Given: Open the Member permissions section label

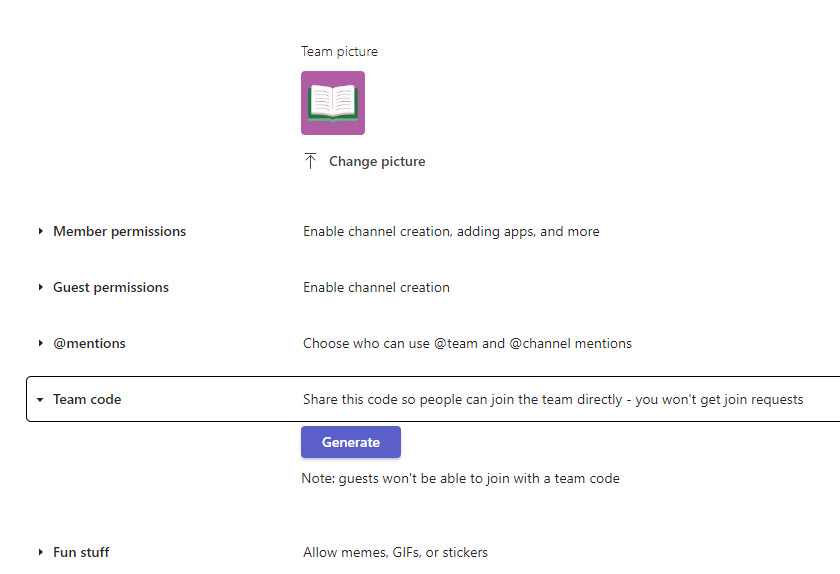Looking at the screenshot, I should tap(119, 231).
